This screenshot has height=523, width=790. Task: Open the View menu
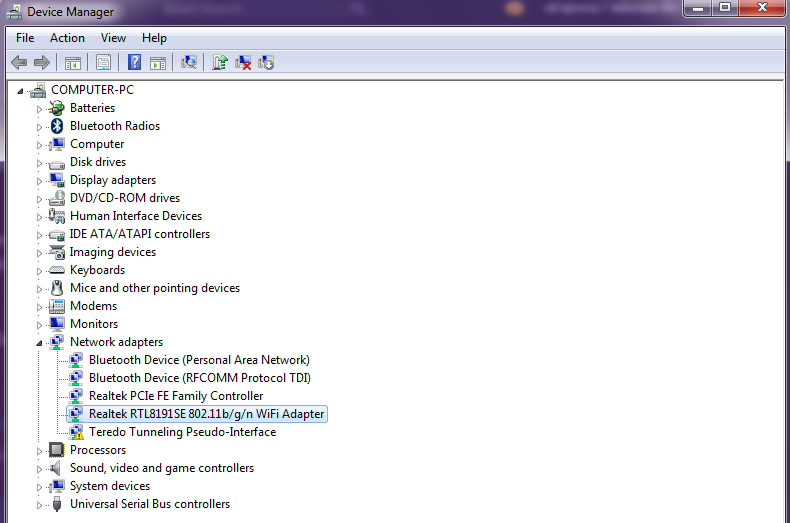point(113,38)
